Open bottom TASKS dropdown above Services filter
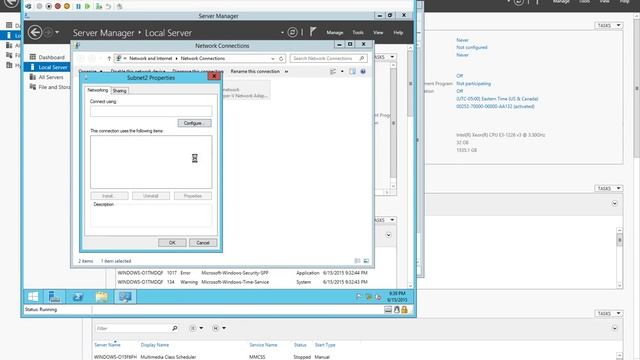The height and width of the screenshot is (360, 640). point(608,313)
